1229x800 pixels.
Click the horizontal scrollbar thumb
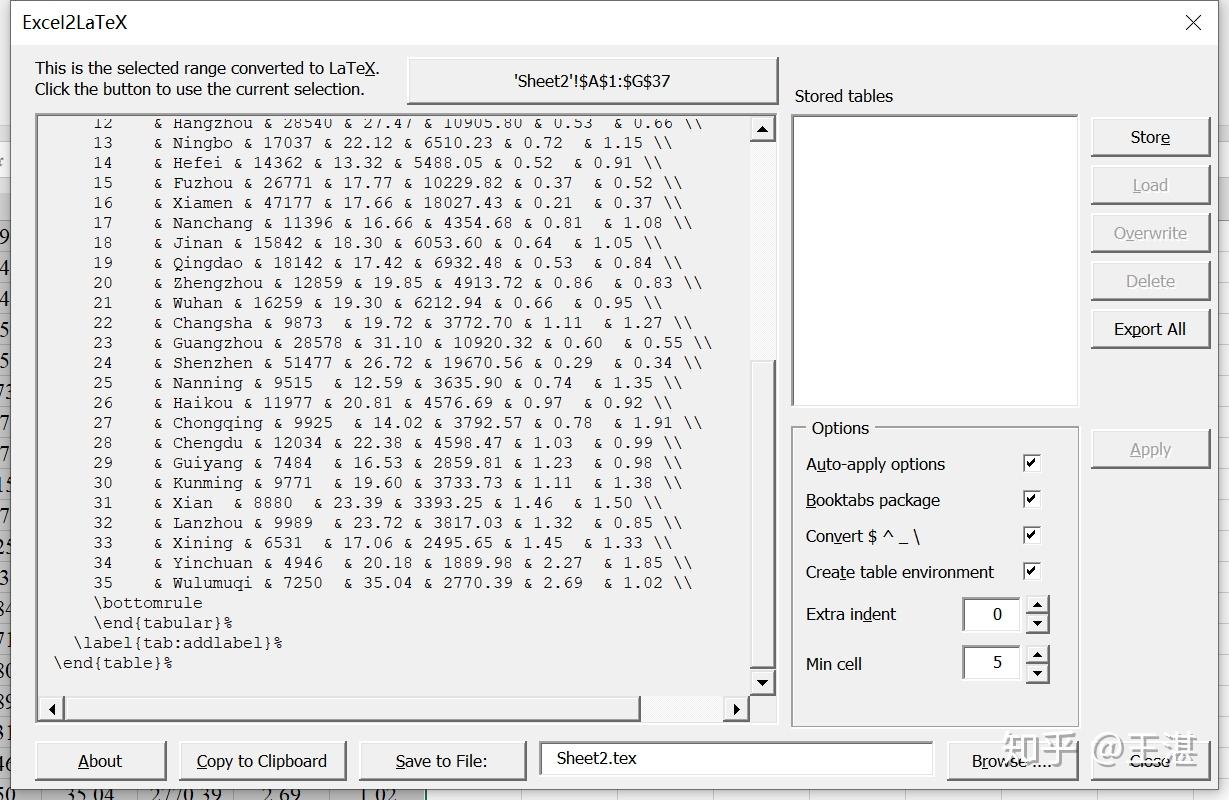pos(352,709)
